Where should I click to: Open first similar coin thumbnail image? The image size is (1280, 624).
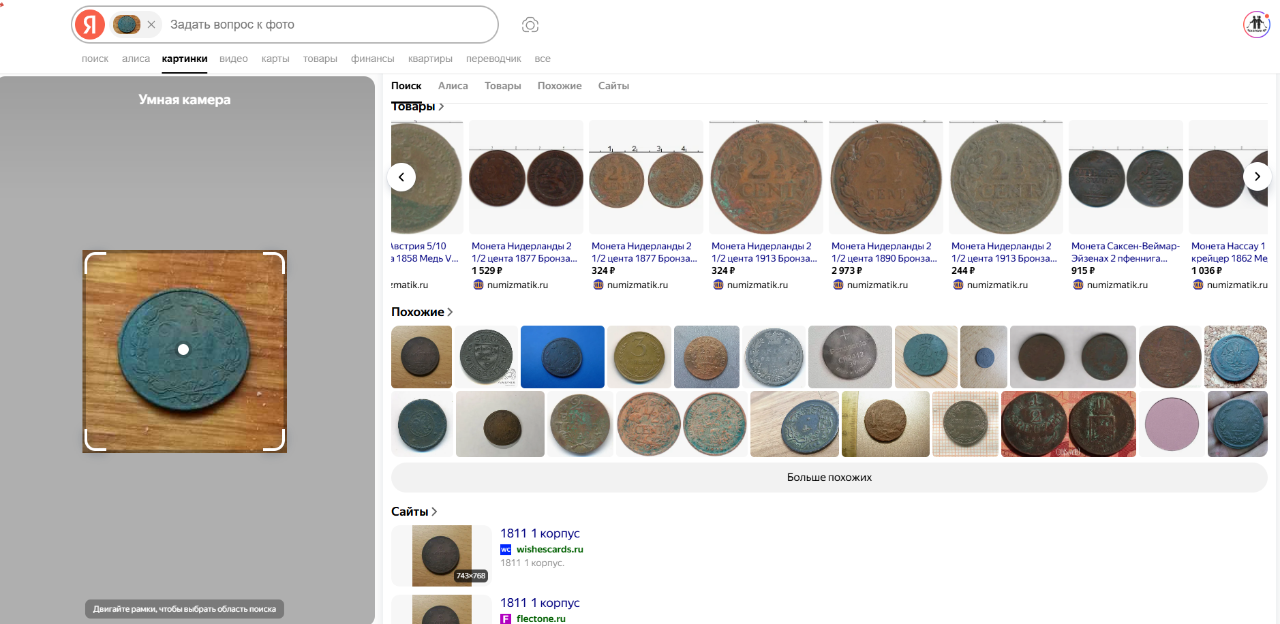[421, 357]
